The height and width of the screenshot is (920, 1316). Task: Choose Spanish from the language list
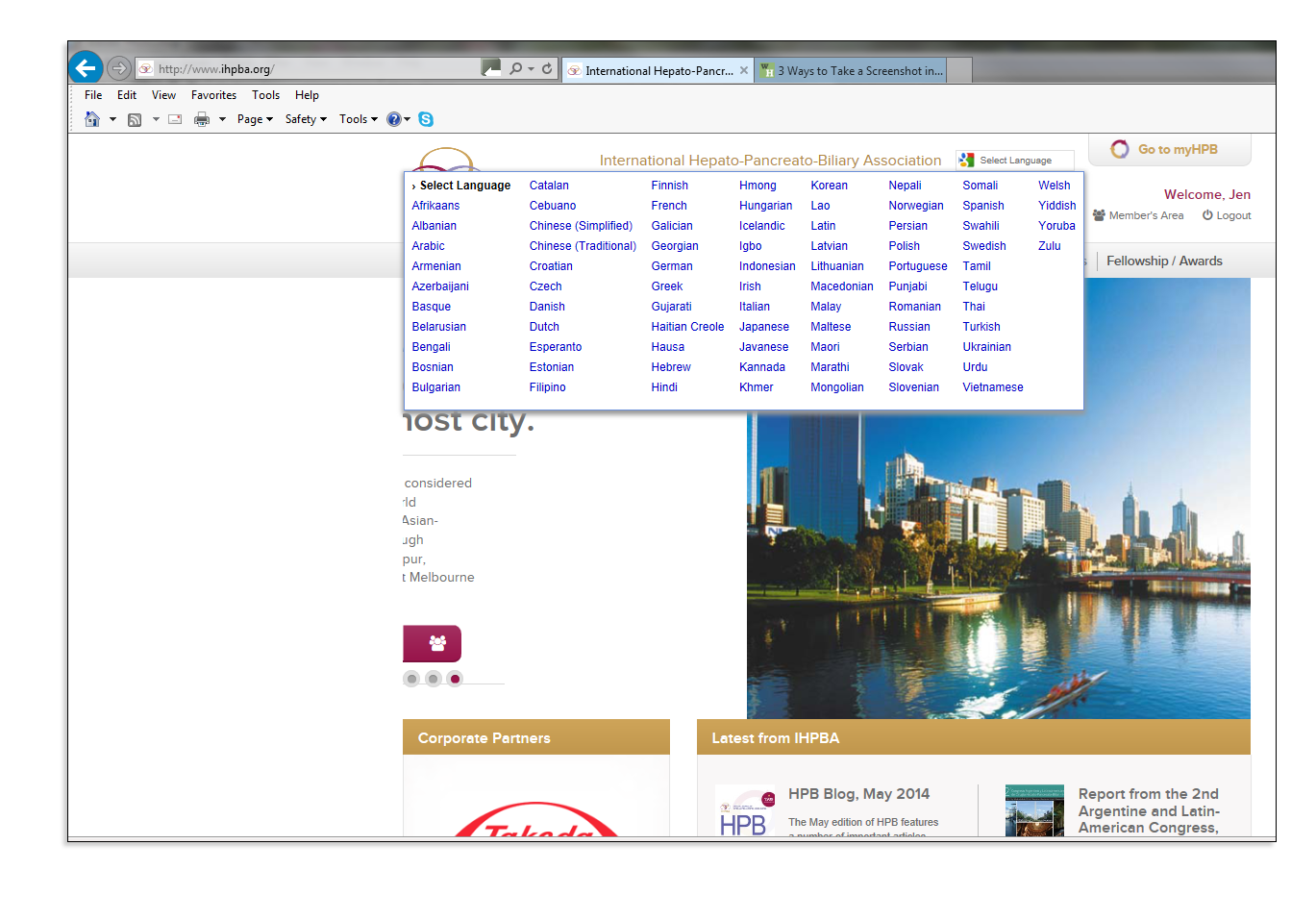point(982,206)
